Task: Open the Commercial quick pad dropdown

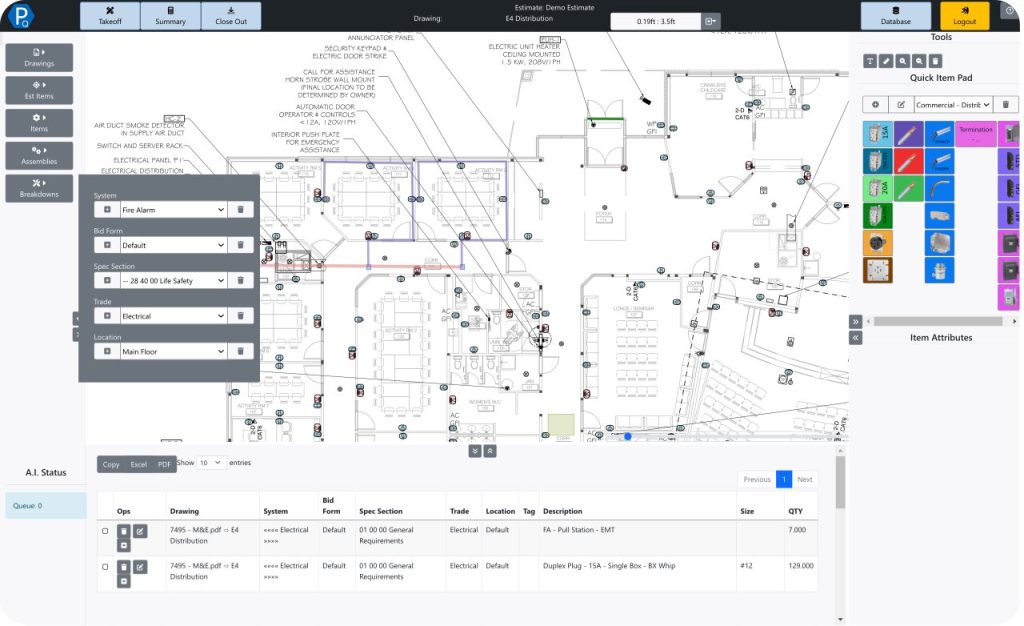Action: click(952, 104)
